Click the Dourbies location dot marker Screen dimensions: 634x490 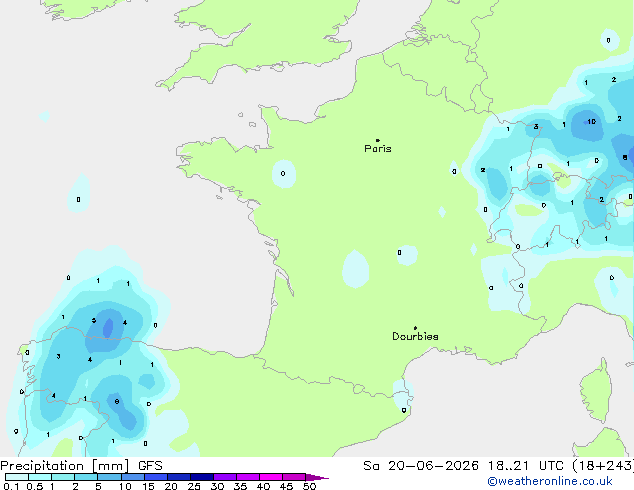(x=415, y=328)
